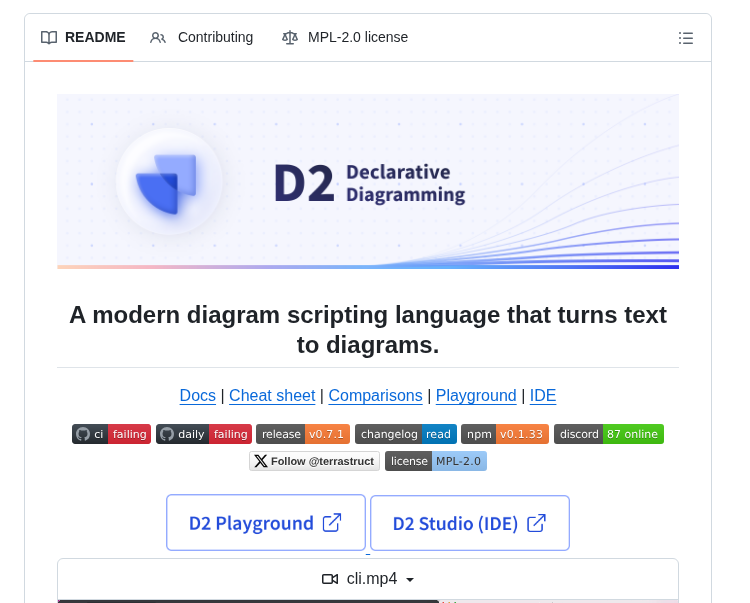Click the npm v0.1.33 badge
Viewport: 750px width, 603px height.
coord(504,434)
